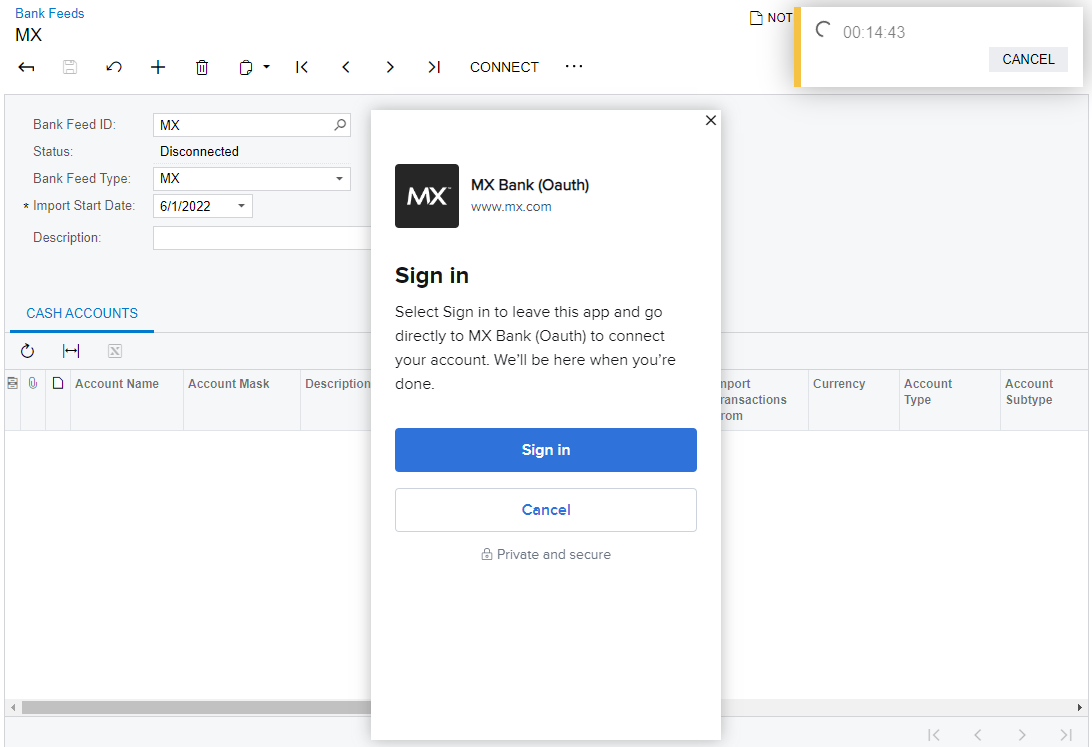The image size is (1092, 747).
Task: Click the scrollbar left arrow
Action: (x=13, y=707)
